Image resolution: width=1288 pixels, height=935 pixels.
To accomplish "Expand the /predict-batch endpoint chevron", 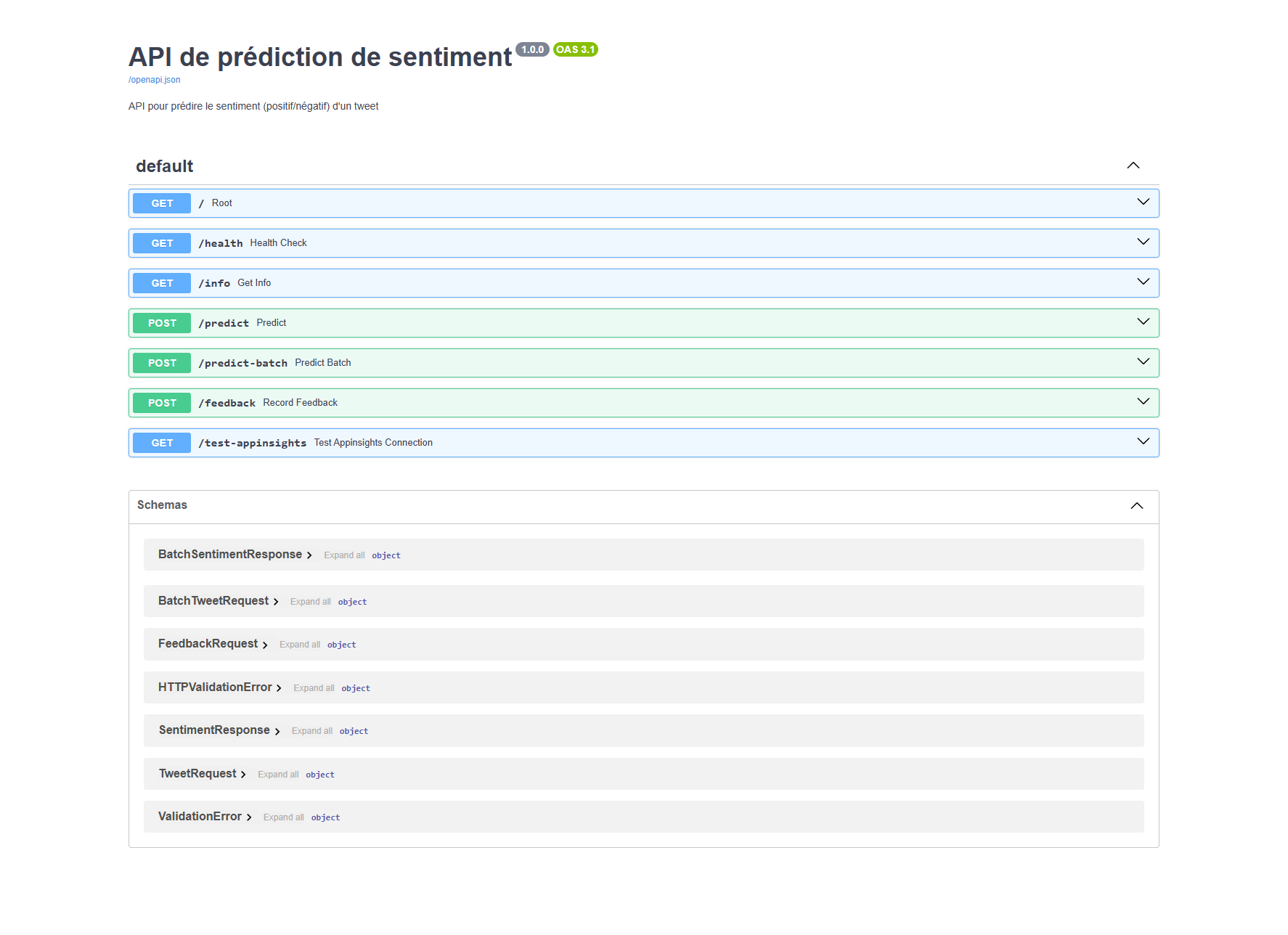I will coord(1143,362).
